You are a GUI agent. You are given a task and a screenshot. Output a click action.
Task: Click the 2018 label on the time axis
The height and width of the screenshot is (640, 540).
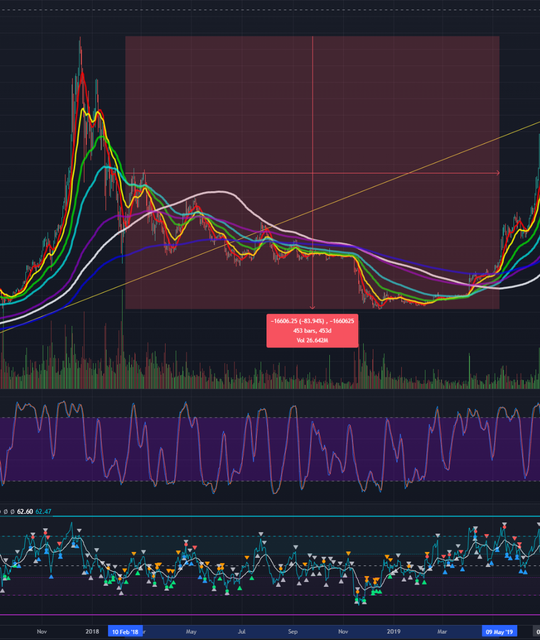coord(92,631)
